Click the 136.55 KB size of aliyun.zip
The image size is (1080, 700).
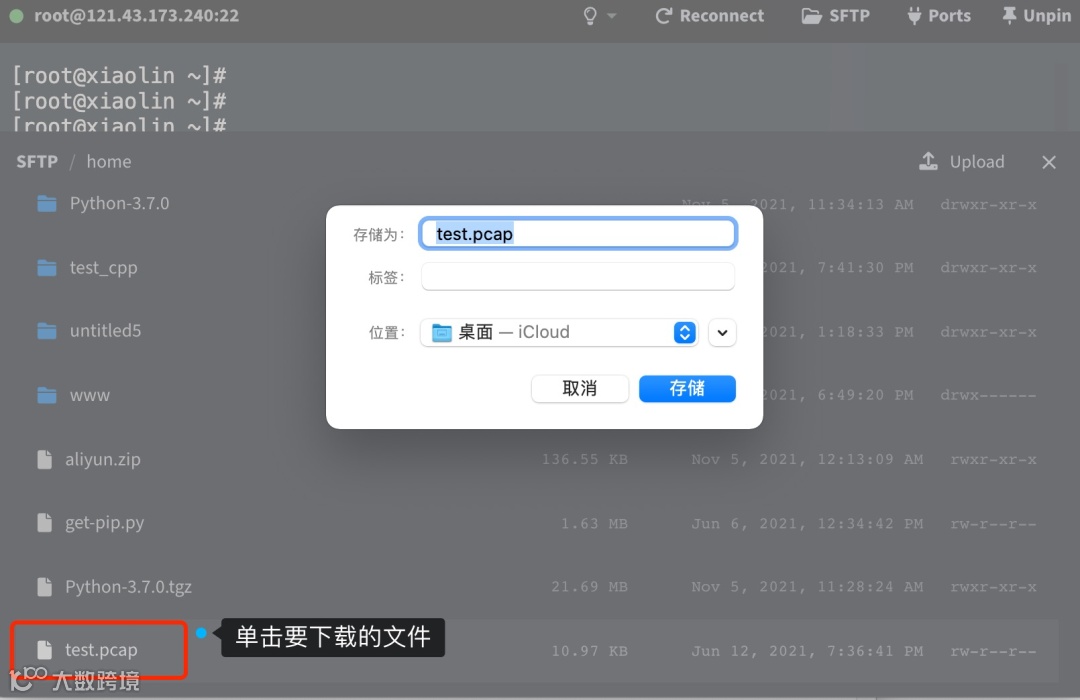pos(585,460)
